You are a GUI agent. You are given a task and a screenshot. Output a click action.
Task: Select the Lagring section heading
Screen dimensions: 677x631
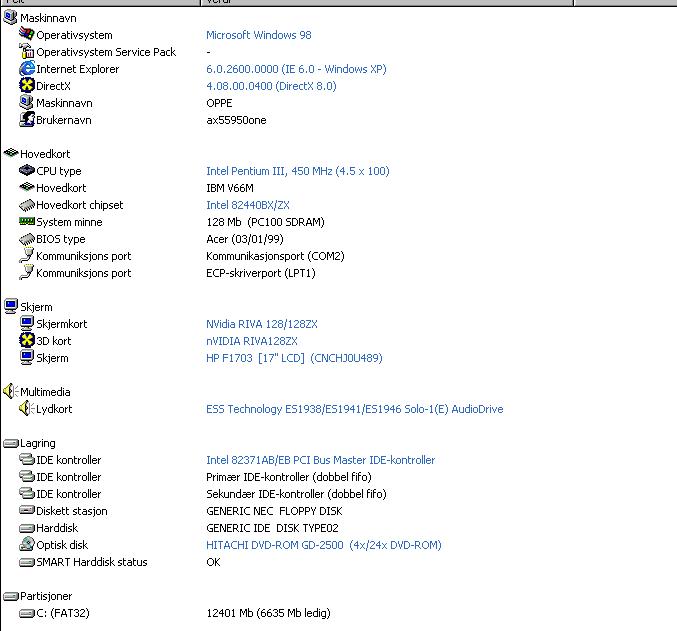point(38,443)
